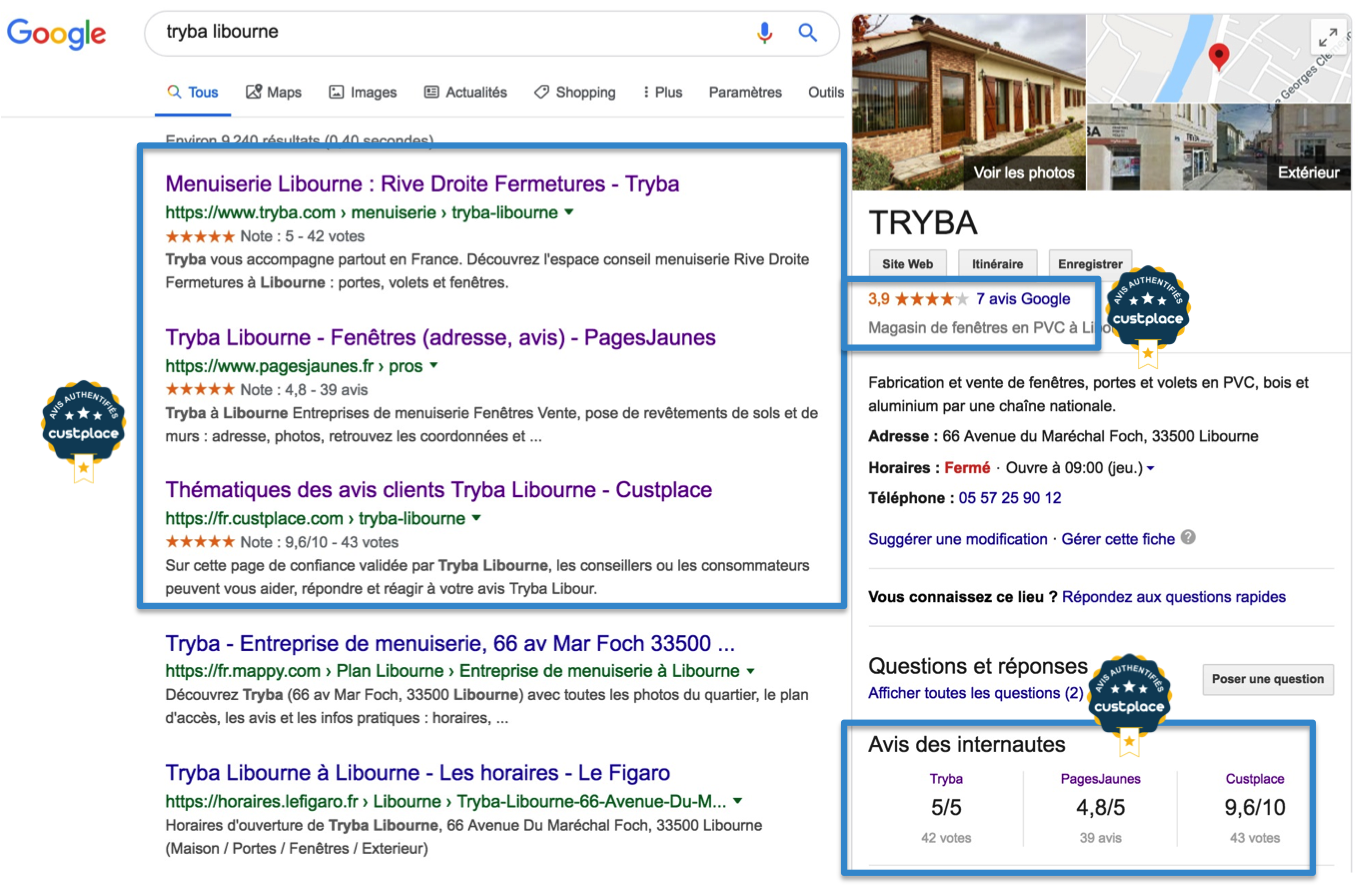Expand photo viewer with fullscreen arrows icon

pos(1328,38)
